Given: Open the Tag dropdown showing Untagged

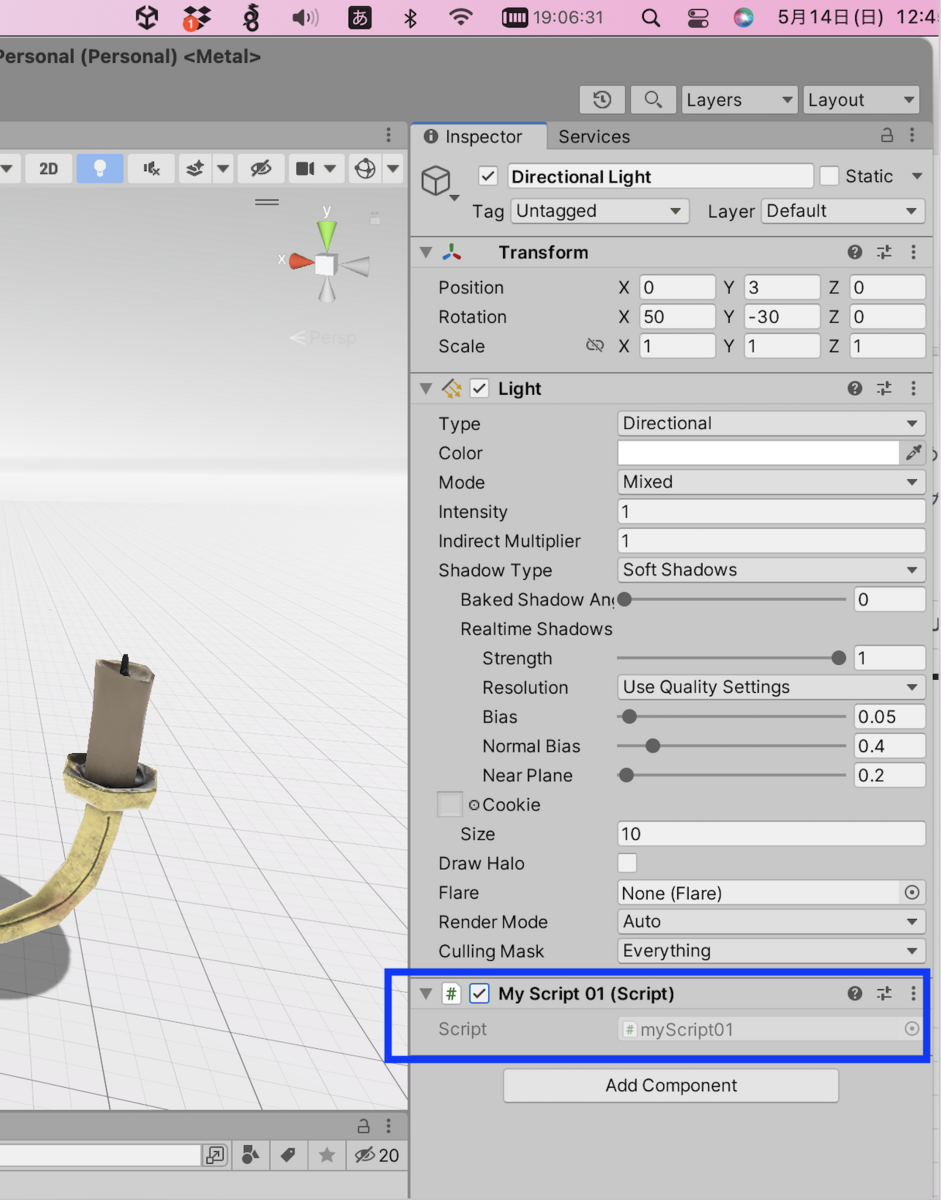Looking at the screenshot, I should point(600,211).
